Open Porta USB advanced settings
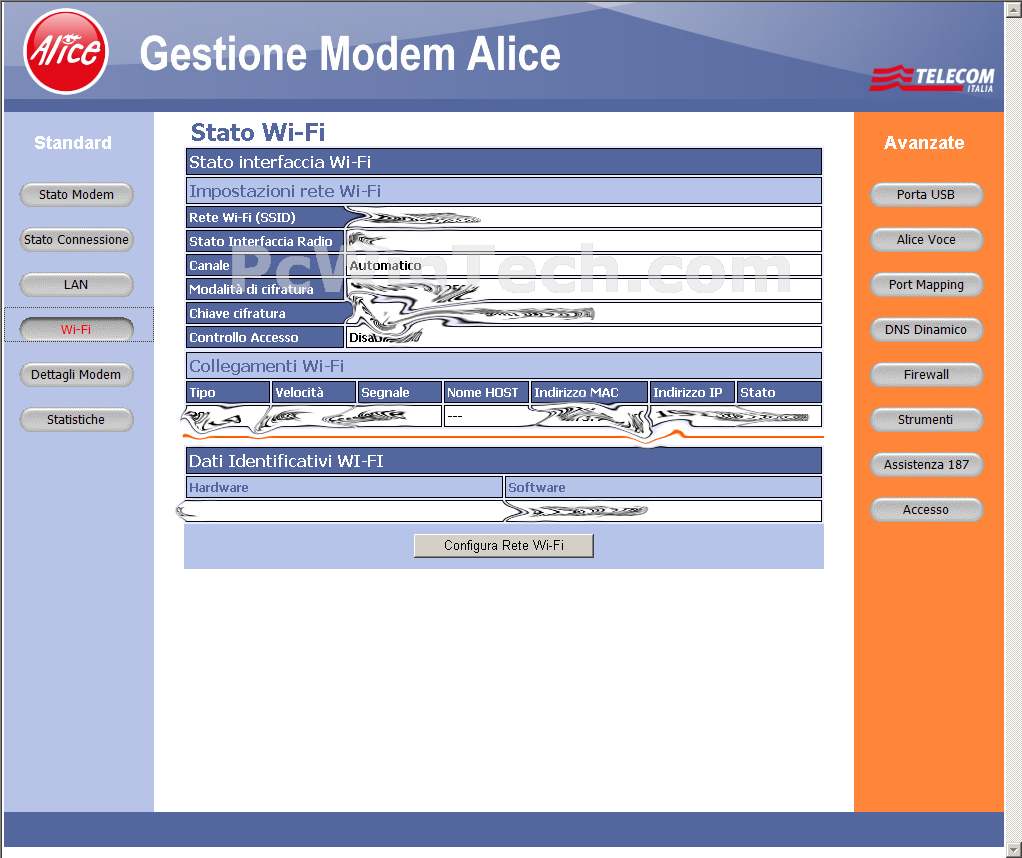 click(x=926, y=194)
